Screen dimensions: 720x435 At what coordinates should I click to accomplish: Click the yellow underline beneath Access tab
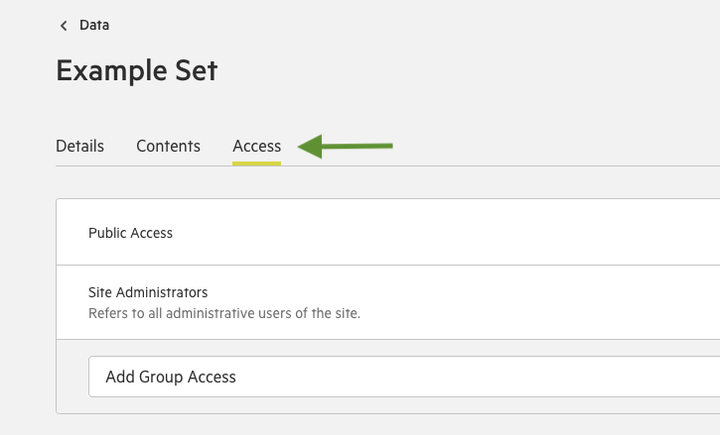coord(257,163)
